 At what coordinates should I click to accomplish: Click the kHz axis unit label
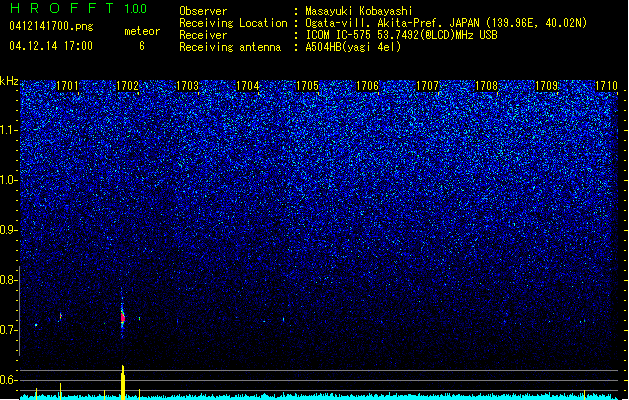9,81
